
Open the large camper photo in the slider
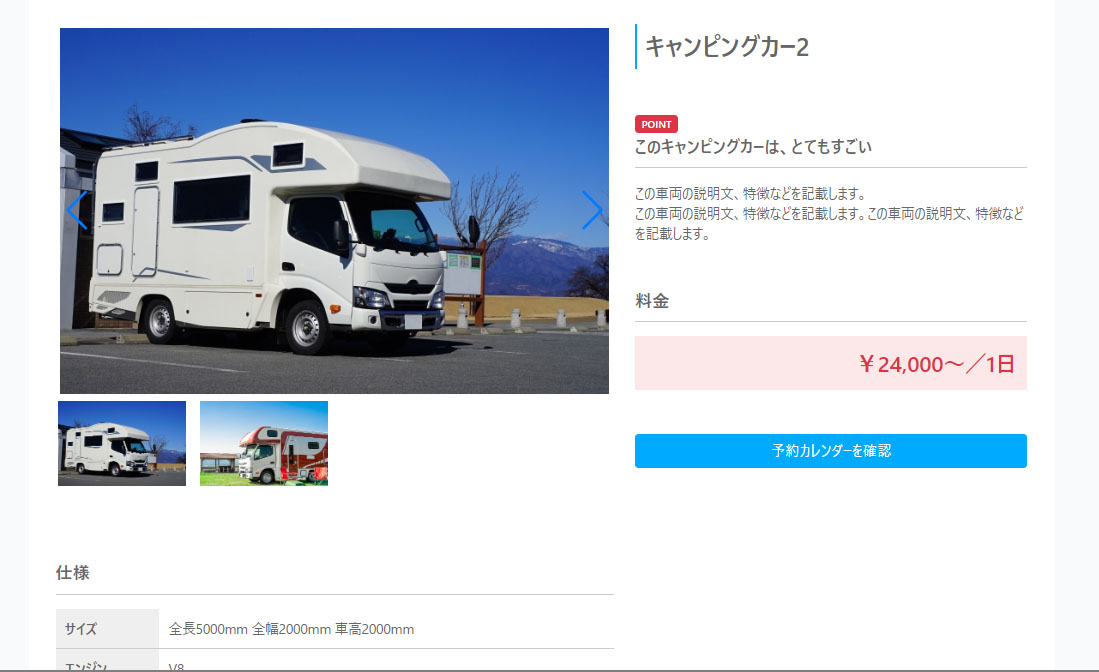pyautogui.click(x=334, y=210)
